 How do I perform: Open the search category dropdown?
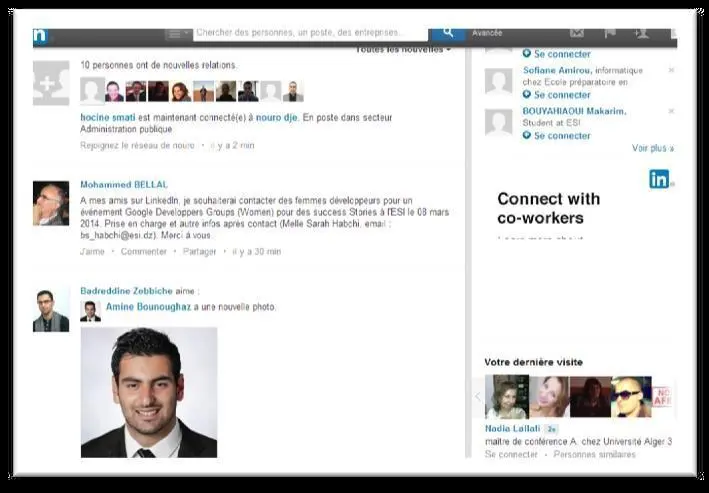coord(177,33)
